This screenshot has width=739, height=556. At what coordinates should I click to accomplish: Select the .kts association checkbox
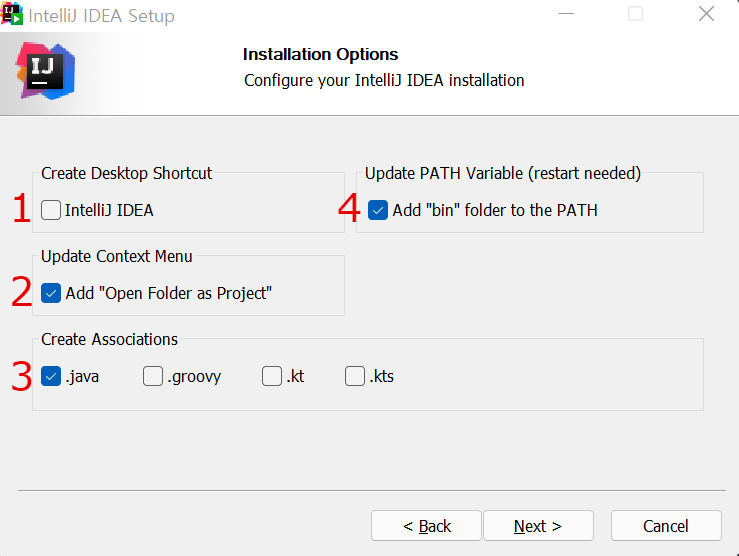point(355,376)
